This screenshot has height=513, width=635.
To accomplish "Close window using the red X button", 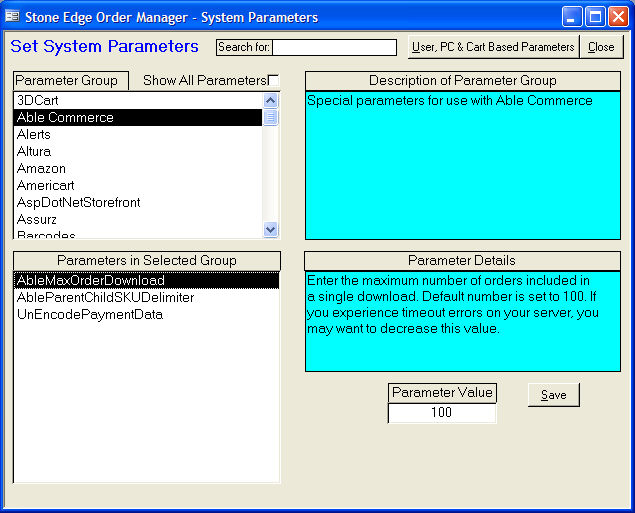I will pyautogui.click(x=618, y=17).
